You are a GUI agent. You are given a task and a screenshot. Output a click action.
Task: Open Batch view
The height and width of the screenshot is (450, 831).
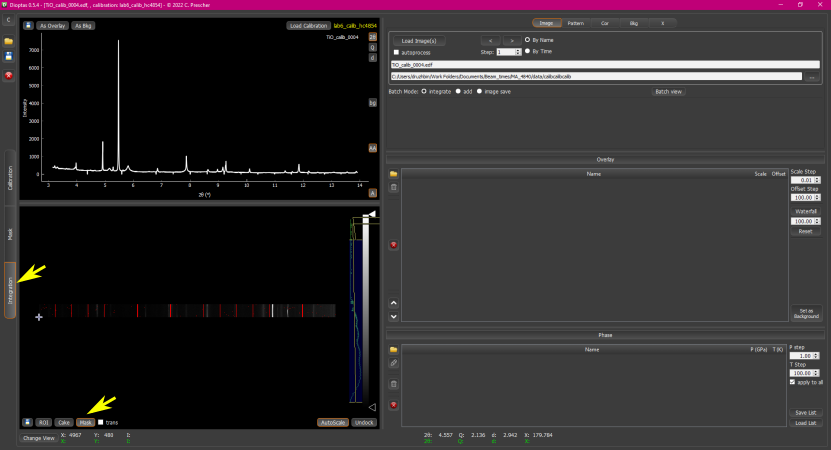pyautogui.click(x=668, y=92)
